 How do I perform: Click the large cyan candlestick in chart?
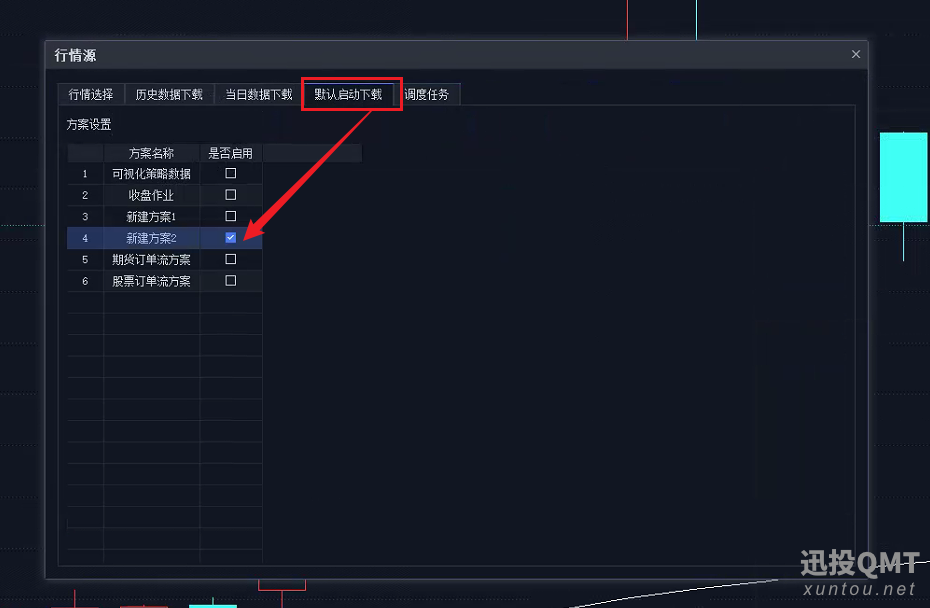903,177
